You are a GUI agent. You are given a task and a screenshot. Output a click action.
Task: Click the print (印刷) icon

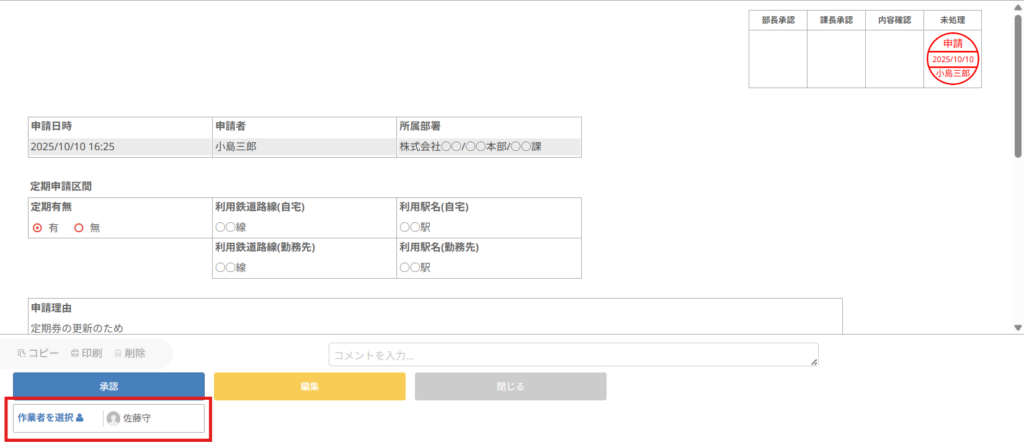tap(75, 353)
